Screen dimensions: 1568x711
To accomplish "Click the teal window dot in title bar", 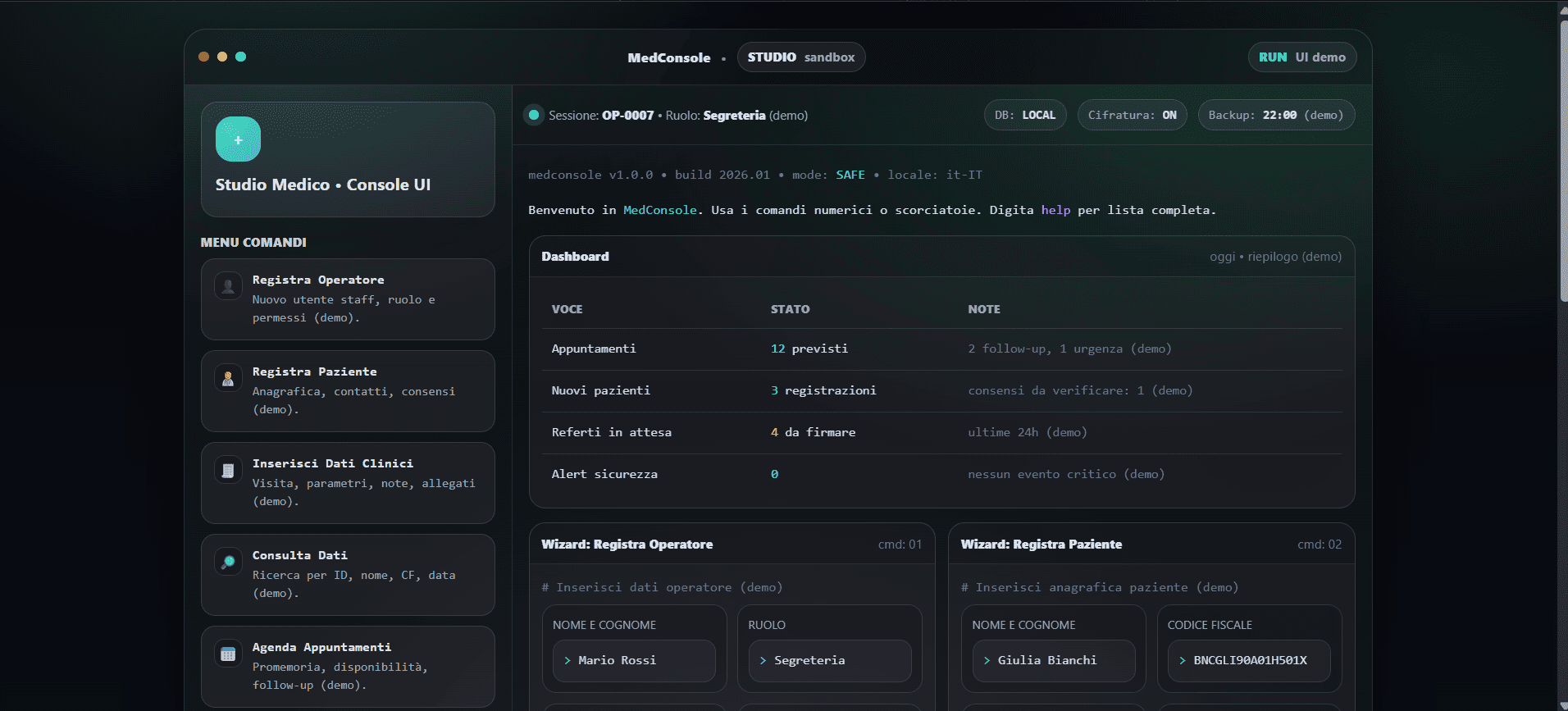I will tap(241, 57).
